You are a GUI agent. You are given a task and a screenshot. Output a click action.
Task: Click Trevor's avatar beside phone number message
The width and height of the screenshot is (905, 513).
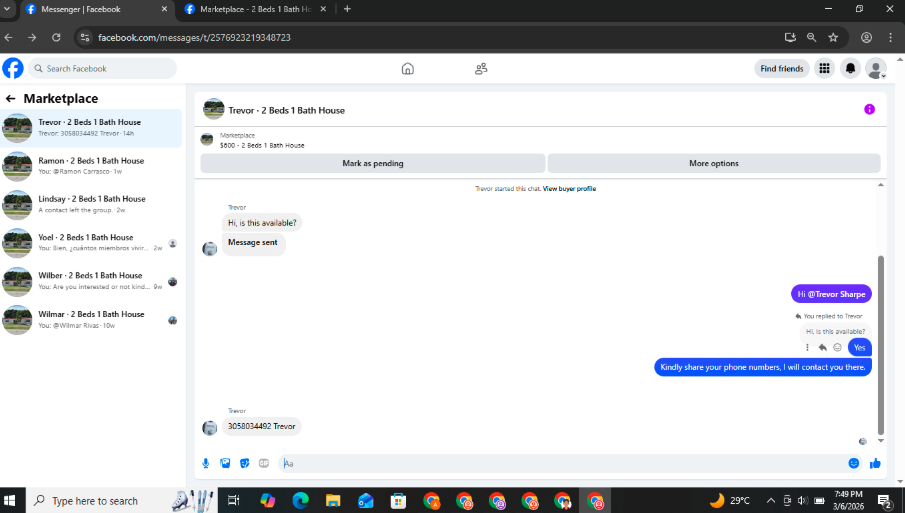(x=210, y=428)
